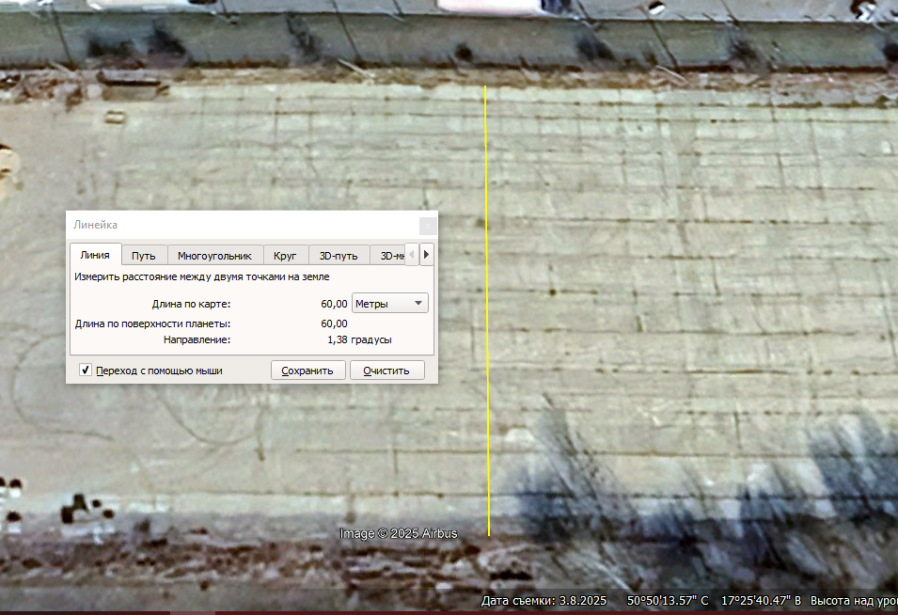Go to the 3D-путь tab
Screen dimensions: 898x615
[x=338, y=255]
